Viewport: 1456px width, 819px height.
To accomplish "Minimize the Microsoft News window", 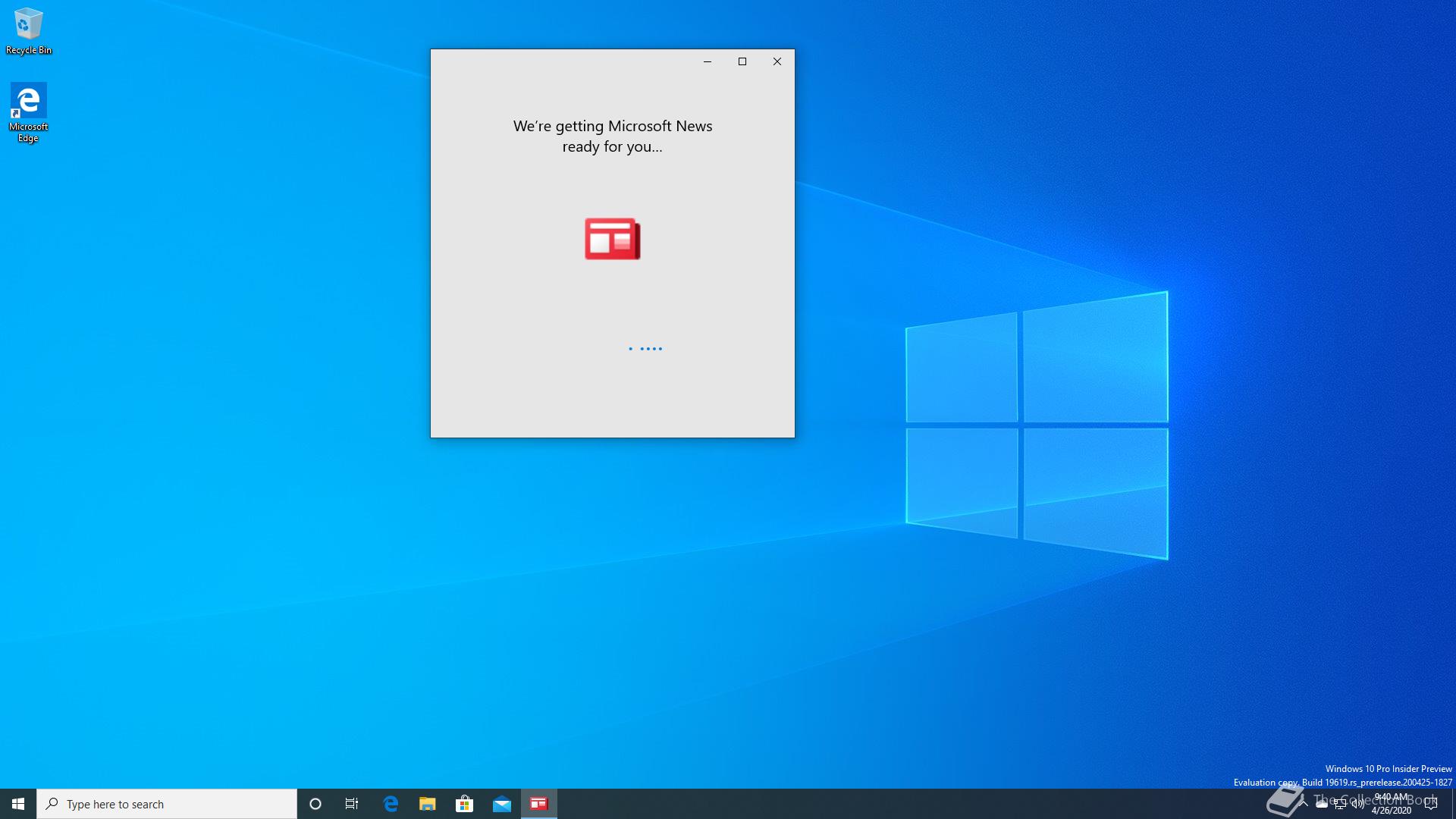I will pyautogui.click(x=708, y=61).
